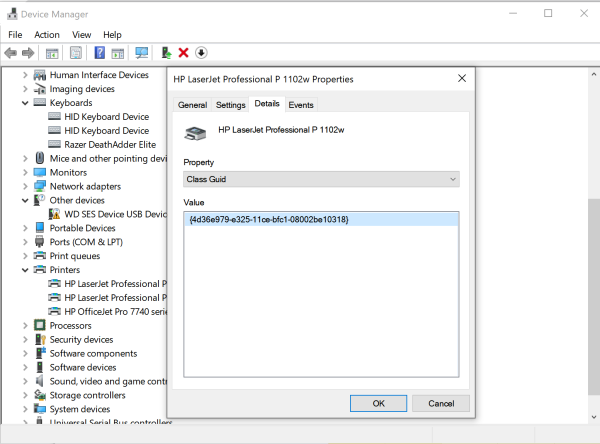The height and width of the screenshot is (444, 600).
Task: Click the Portable Devices category icon
Action: tap(40, 228)
